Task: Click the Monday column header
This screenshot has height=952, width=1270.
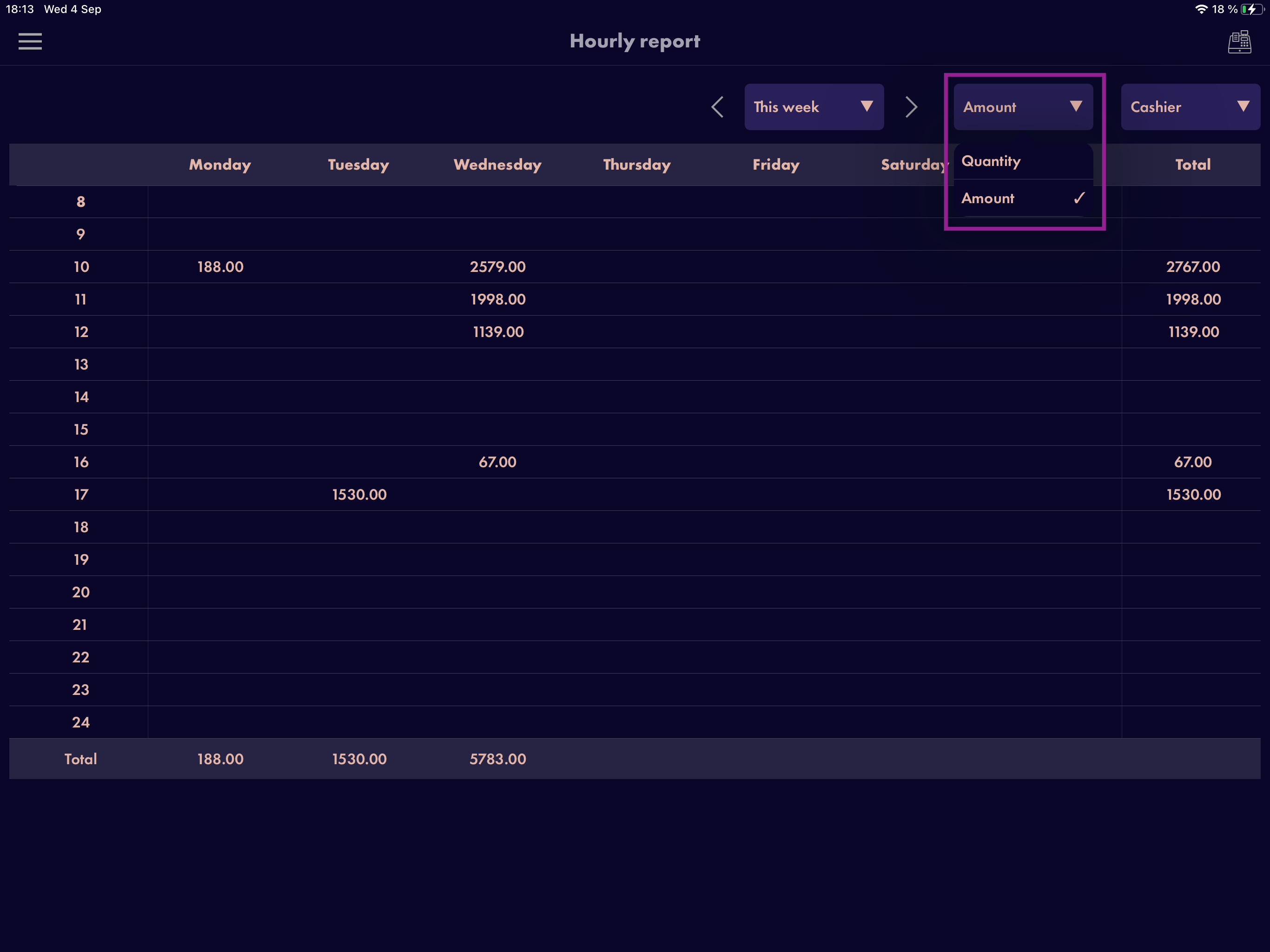Action: [x=220, y=165]
